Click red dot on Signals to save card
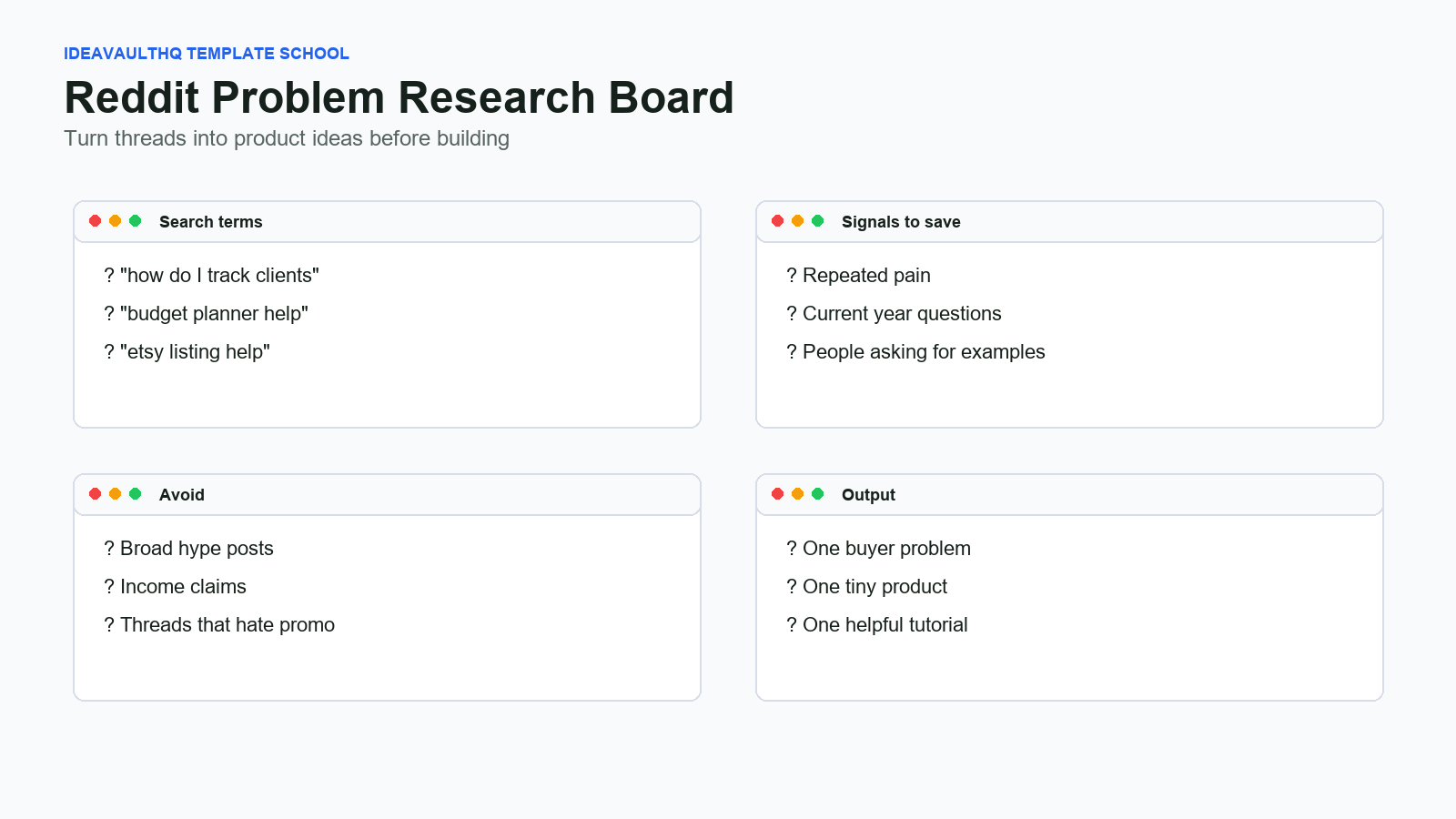Image resolution: width=1456 pixels, height=819 pixels. (x=777, y=221)
